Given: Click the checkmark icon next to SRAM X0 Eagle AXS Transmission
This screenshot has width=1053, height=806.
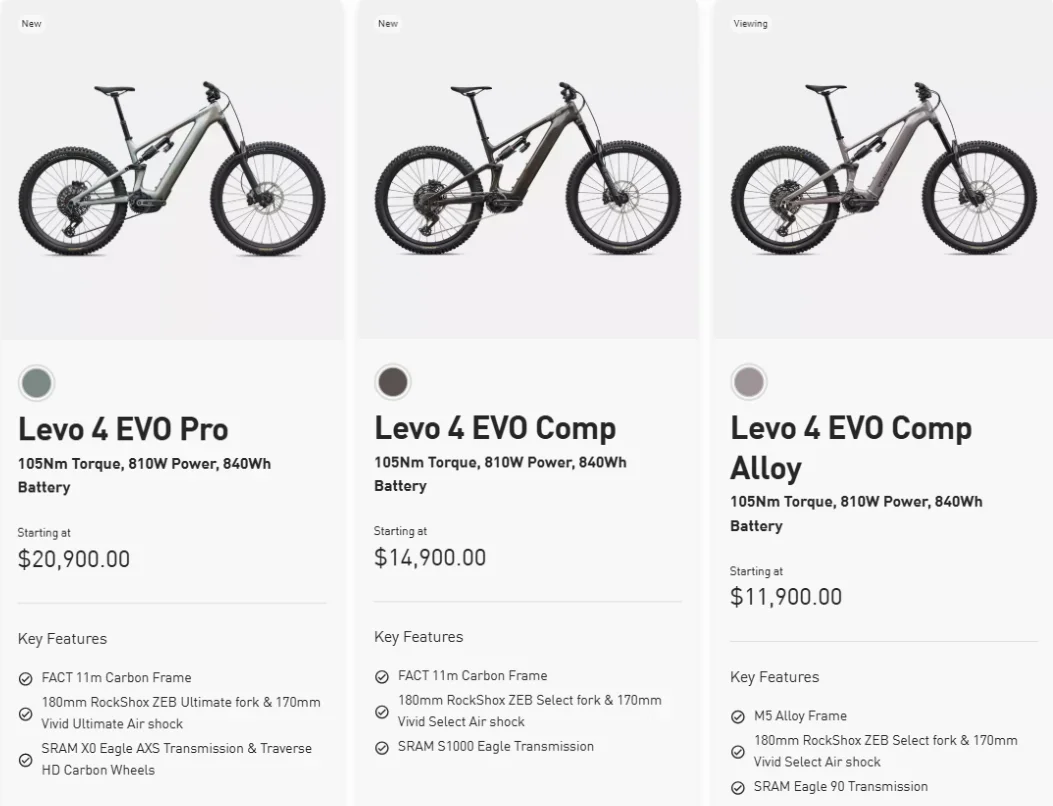Looking at the screenshot, I should point(26,760).
